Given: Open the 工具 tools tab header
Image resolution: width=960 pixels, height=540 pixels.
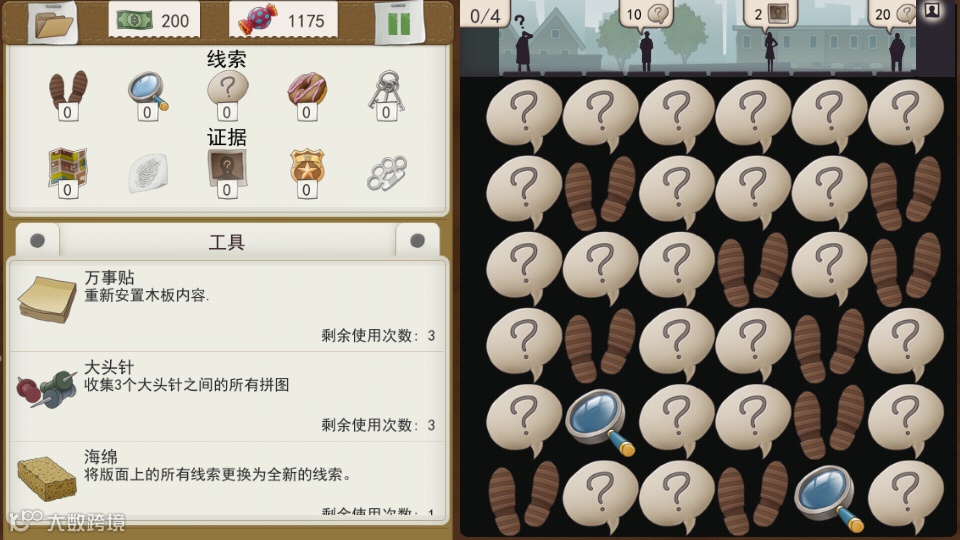Looking at the screenshot, I should point(227,242).
